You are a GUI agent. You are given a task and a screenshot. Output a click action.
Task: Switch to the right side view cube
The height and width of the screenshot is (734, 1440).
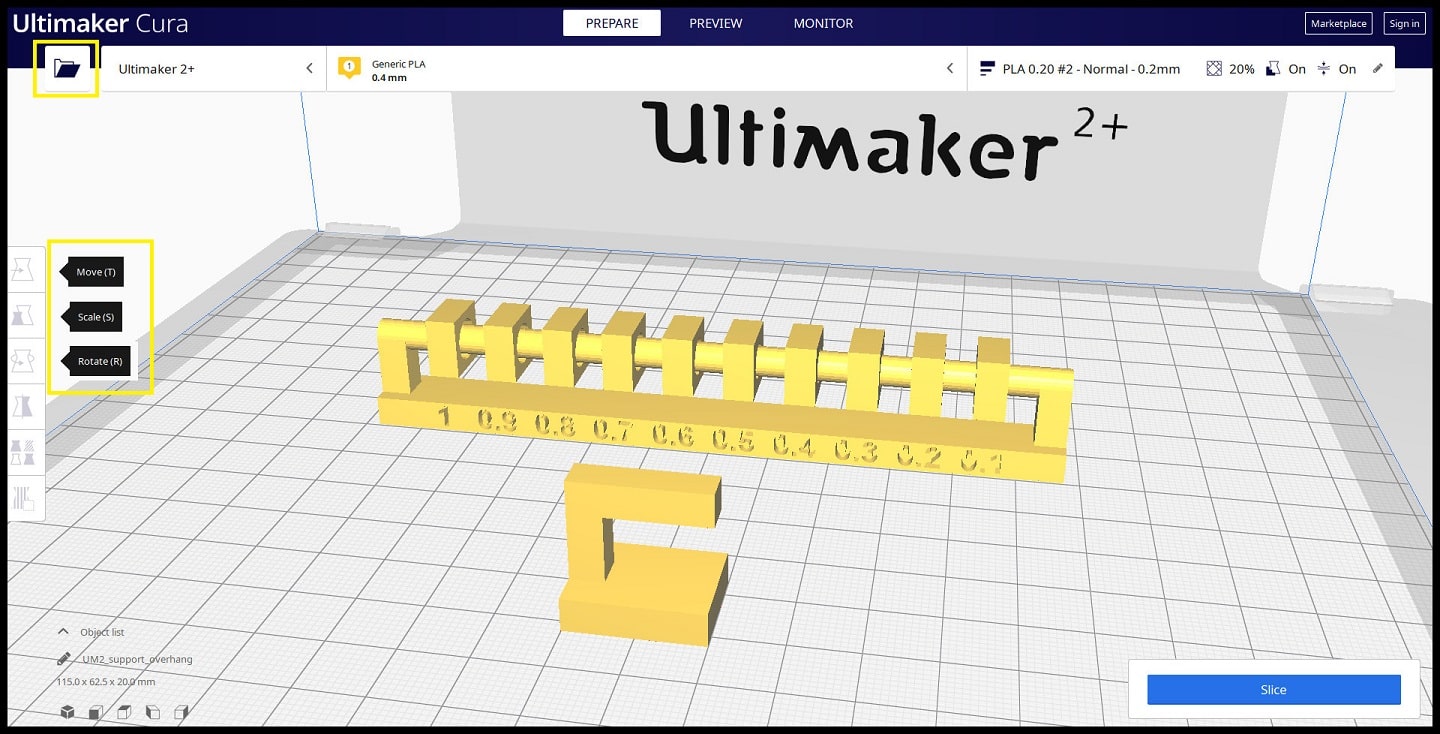[181, 712]
